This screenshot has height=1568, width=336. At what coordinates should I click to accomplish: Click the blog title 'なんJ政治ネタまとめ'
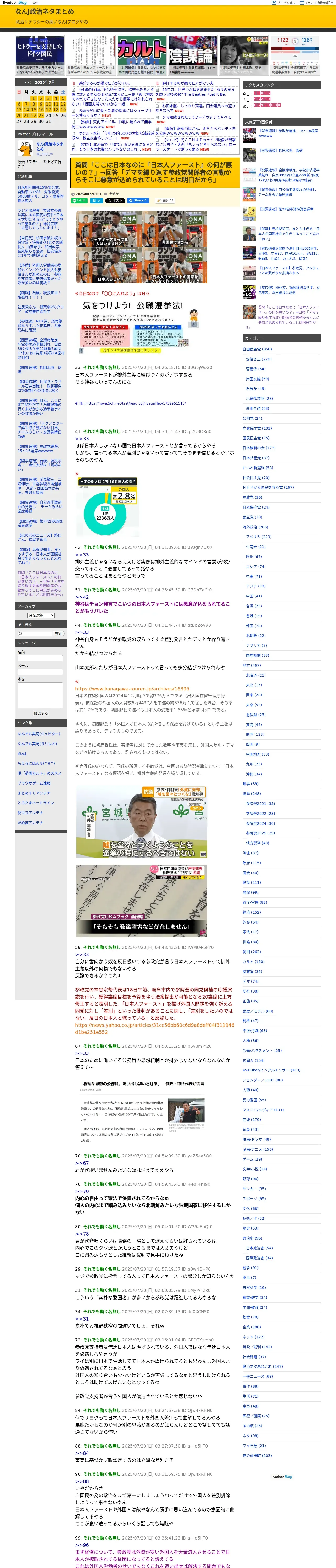coord(44,11)
